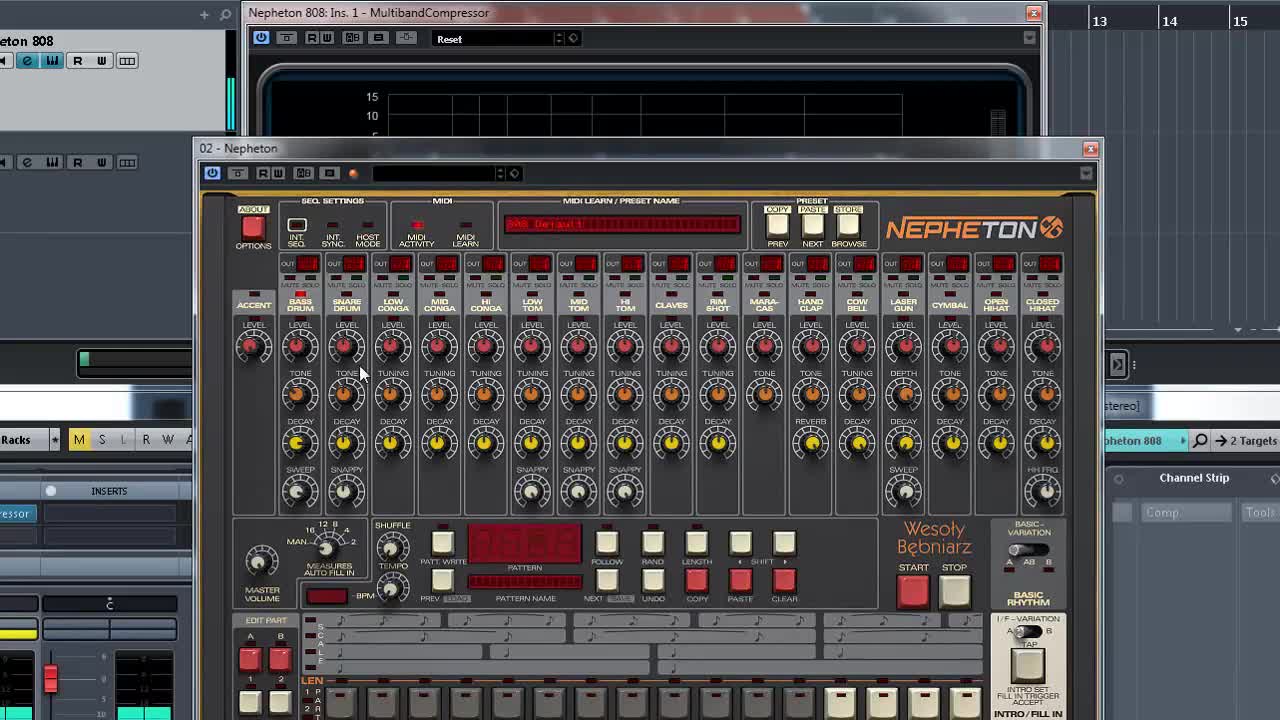Click the pattern NEXT button

607,581
